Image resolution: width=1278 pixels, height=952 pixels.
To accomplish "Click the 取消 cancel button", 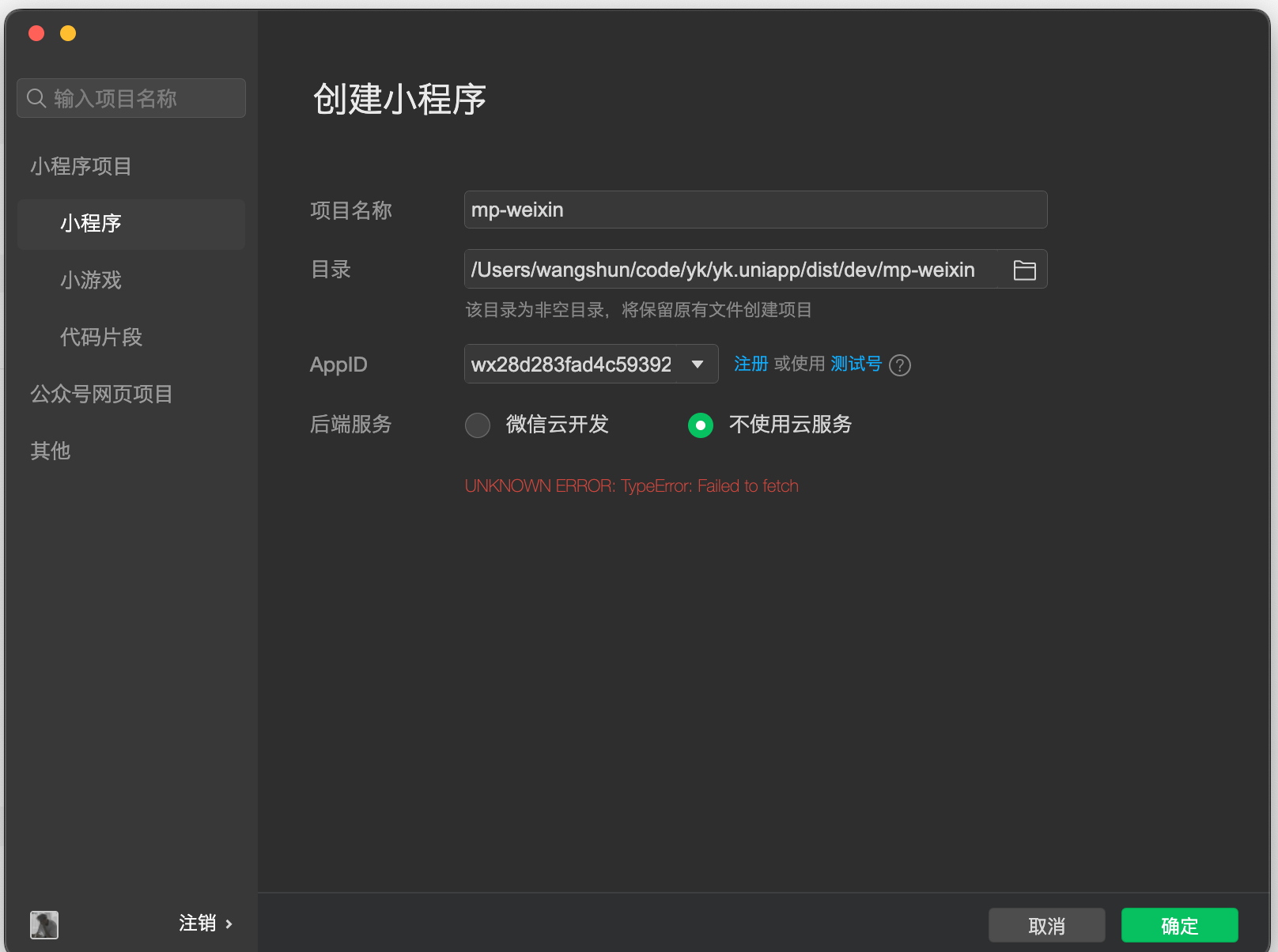I will point(1047,925).
